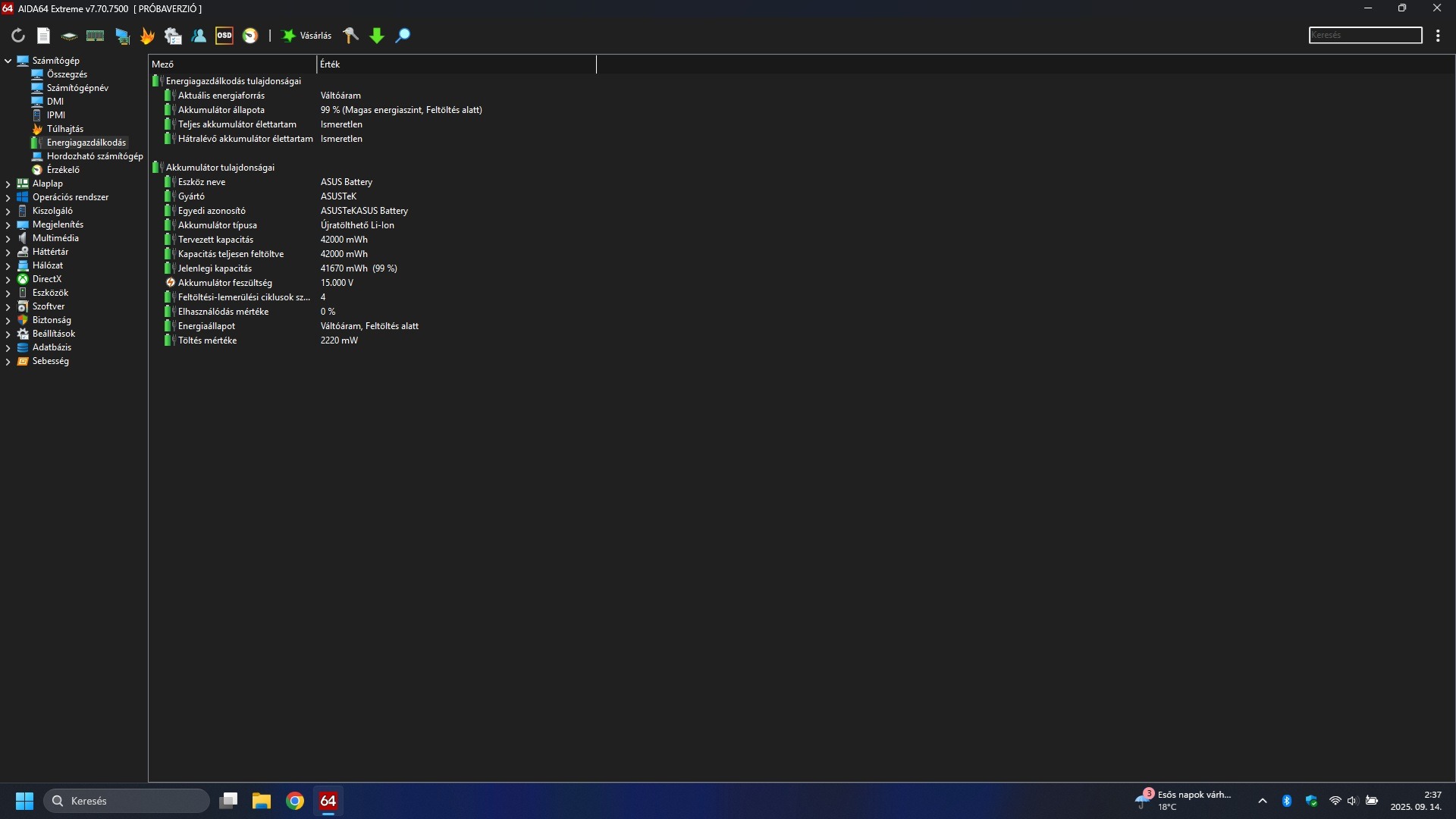Open the memory benchmark RAM icon
The height and width of the screenshot is (819, 1456).
point(96,36)
